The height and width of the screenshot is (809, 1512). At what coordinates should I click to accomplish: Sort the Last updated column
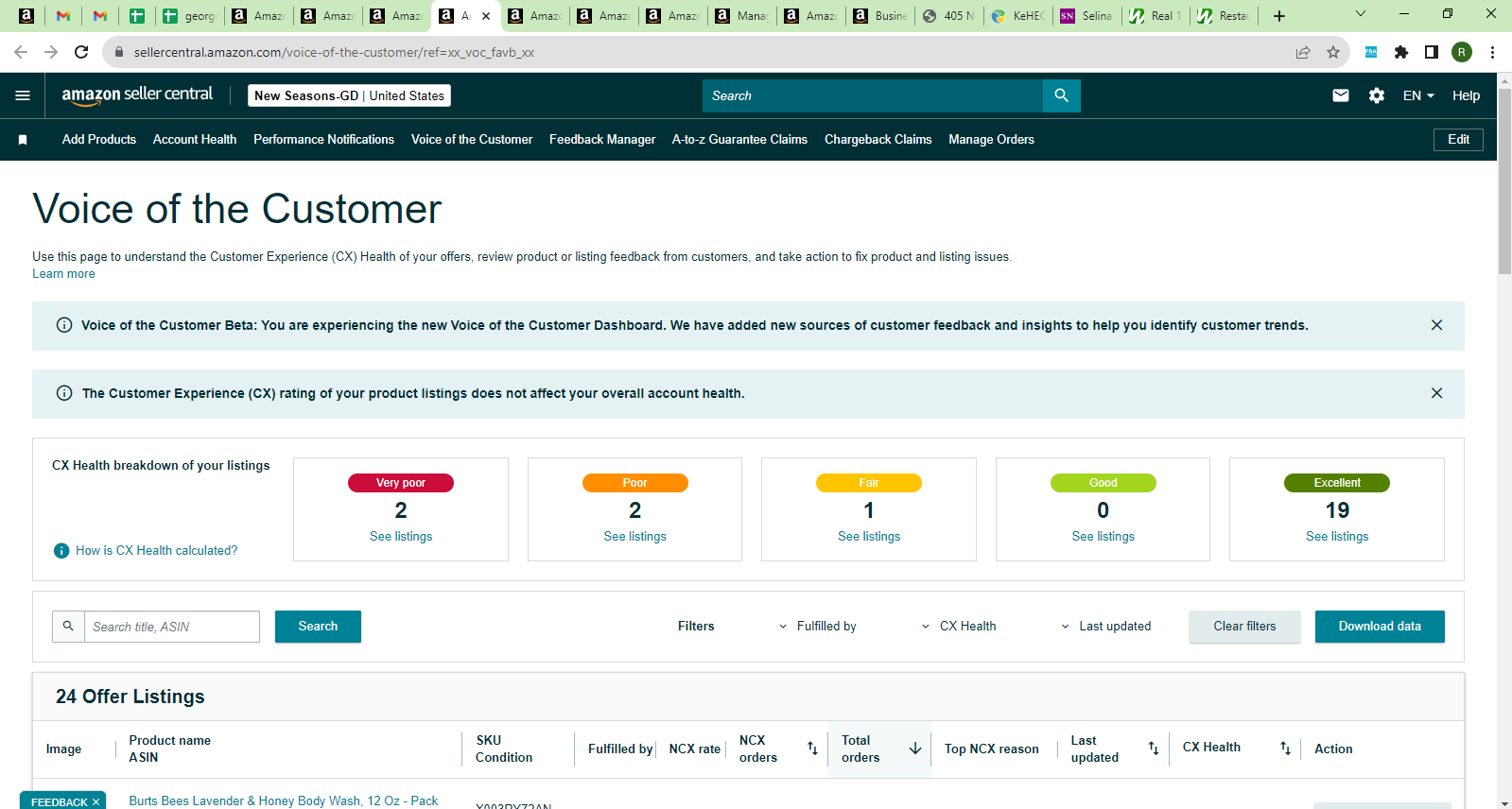(x=1154, y=749)
